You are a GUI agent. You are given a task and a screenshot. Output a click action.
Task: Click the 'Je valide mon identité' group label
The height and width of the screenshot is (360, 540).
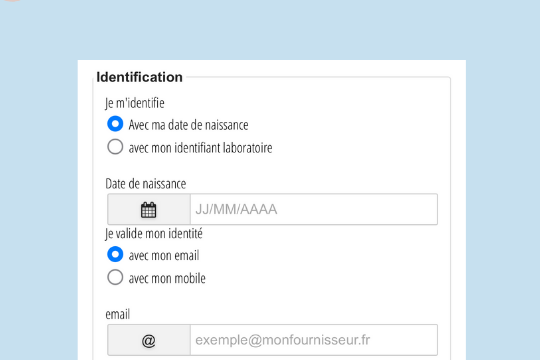[154, 234]
